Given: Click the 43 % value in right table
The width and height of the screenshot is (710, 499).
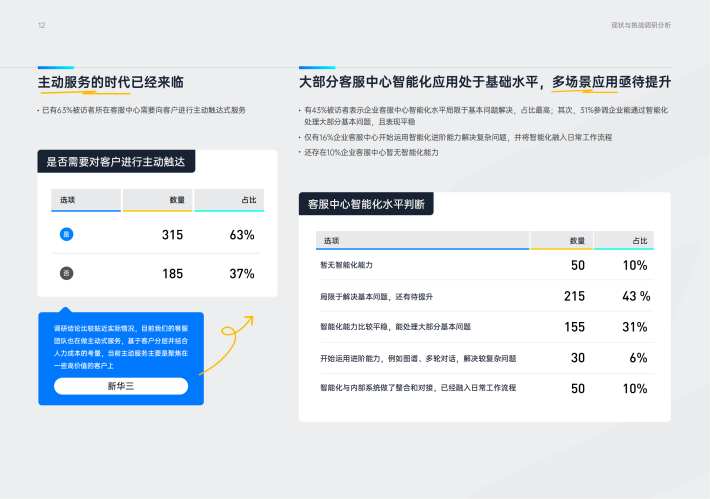Looking at the screenshot, I should coord(636,296).
